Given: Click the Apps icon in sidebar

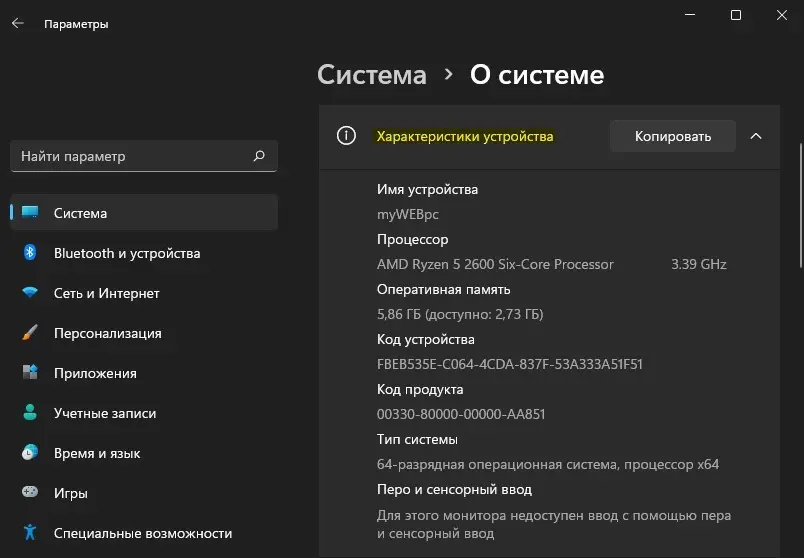Looking at the screenshot, I should click(x=30, y=373).
